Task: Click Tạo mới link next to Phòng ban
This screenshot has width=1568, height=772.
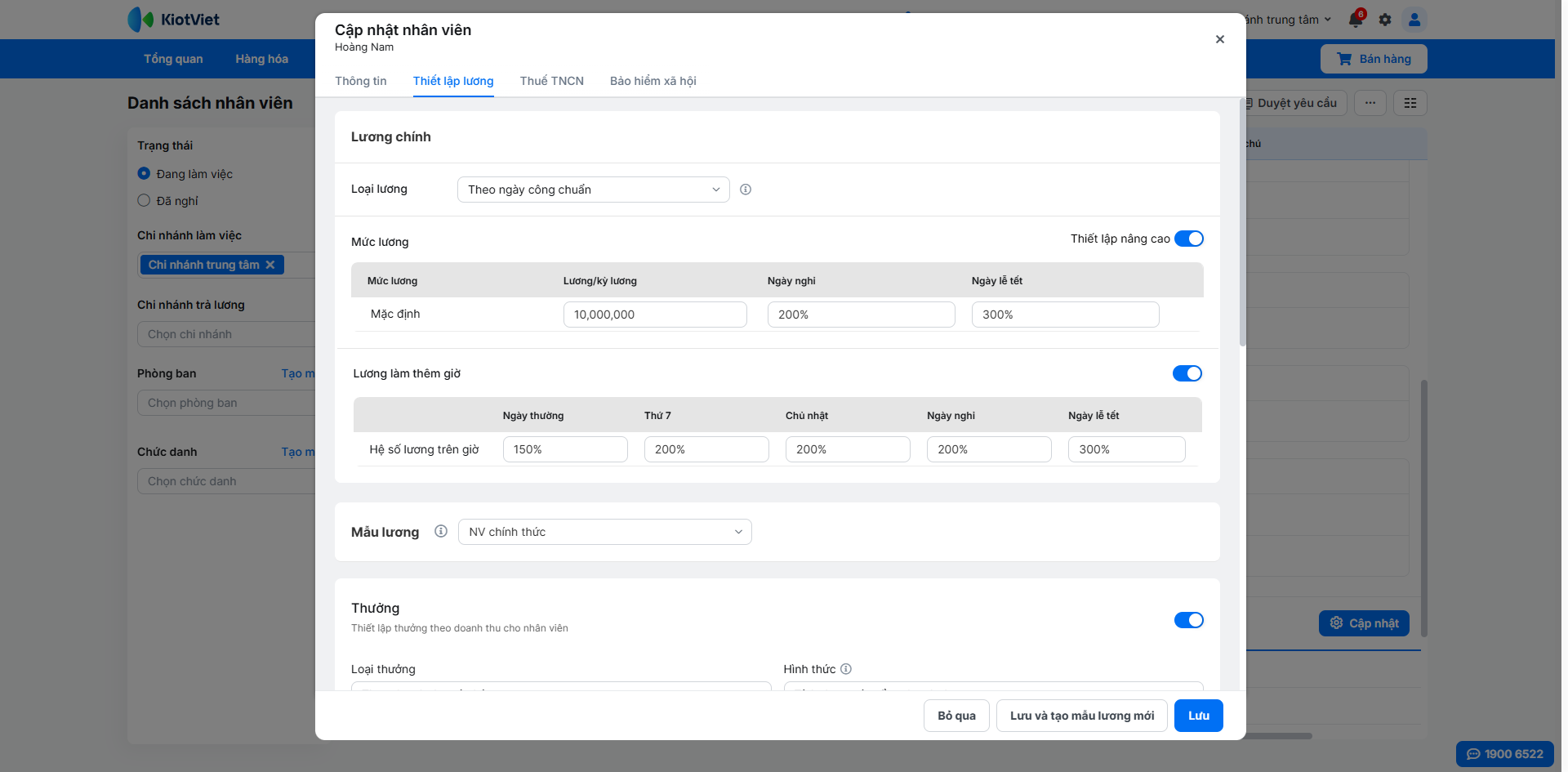Action: coord(298,373)
